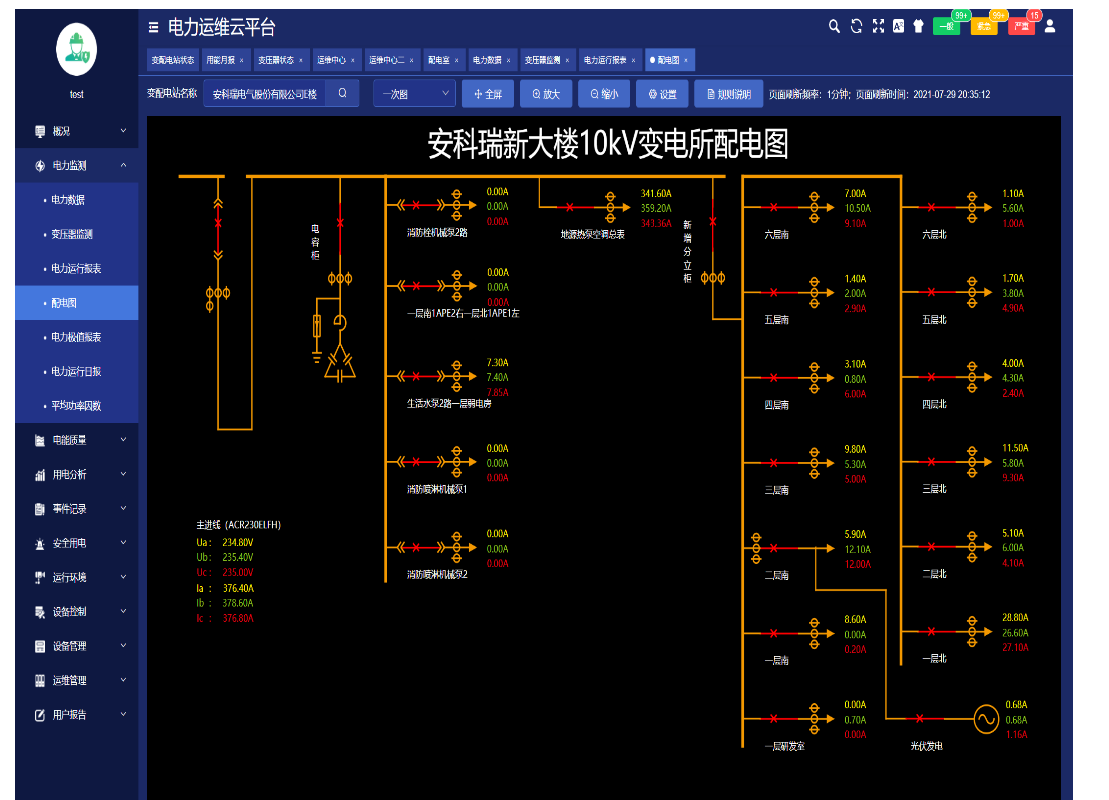Screen dimensions: 1109x800
Task: Click search icon in substation name field
Action: (x=342, y=94)
